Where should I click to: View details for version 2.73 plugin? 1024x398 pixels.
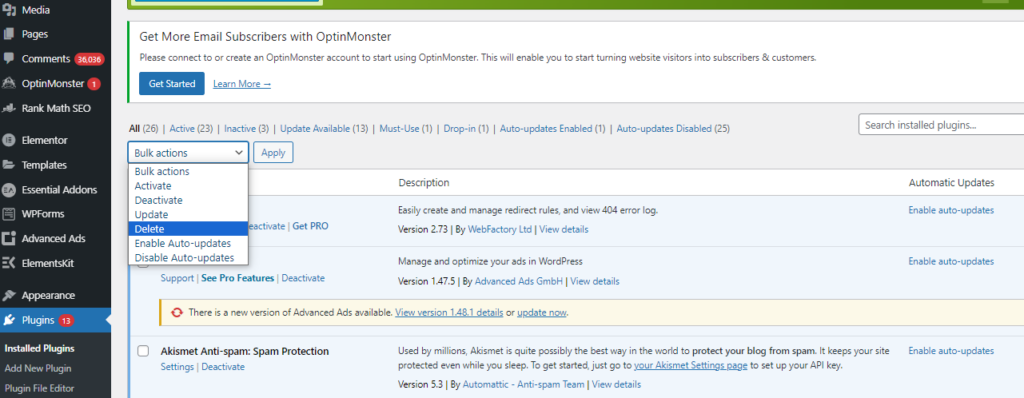click(564, 229)
